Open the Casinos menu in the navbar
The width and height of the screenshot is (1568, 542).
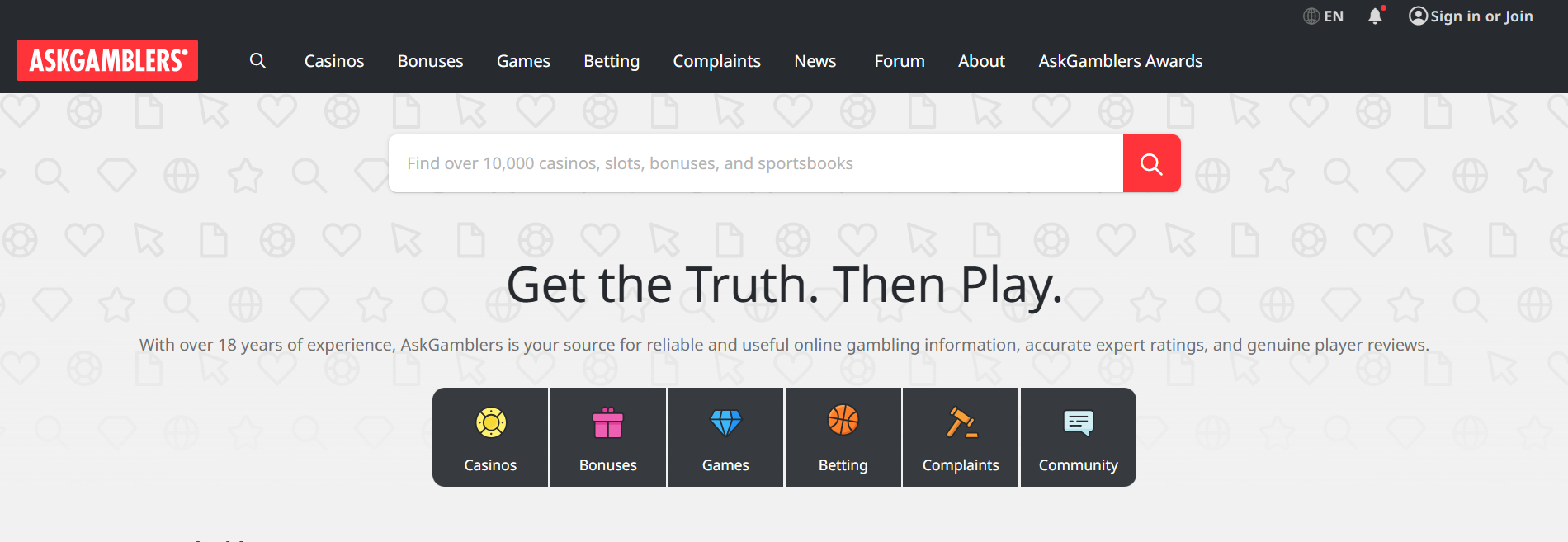334,61
